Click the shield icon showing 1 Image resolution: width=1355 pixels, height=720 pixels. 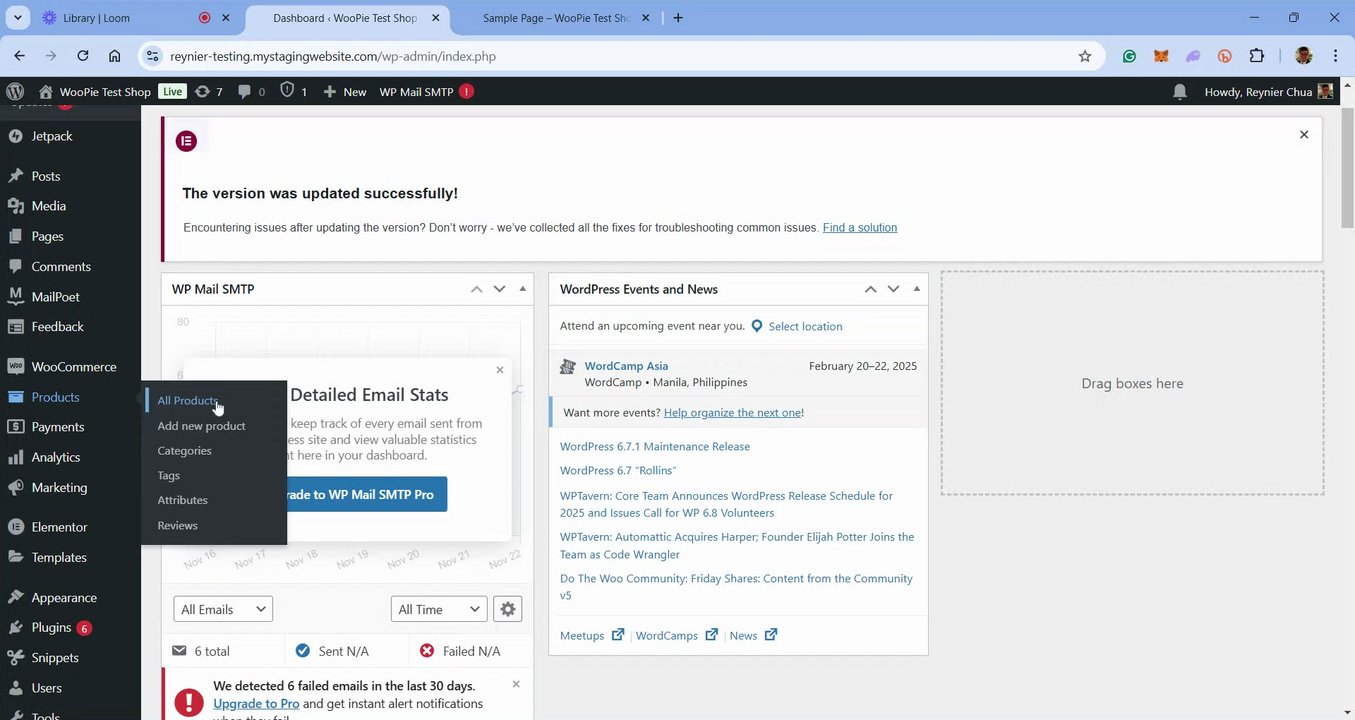pos(293,91)
